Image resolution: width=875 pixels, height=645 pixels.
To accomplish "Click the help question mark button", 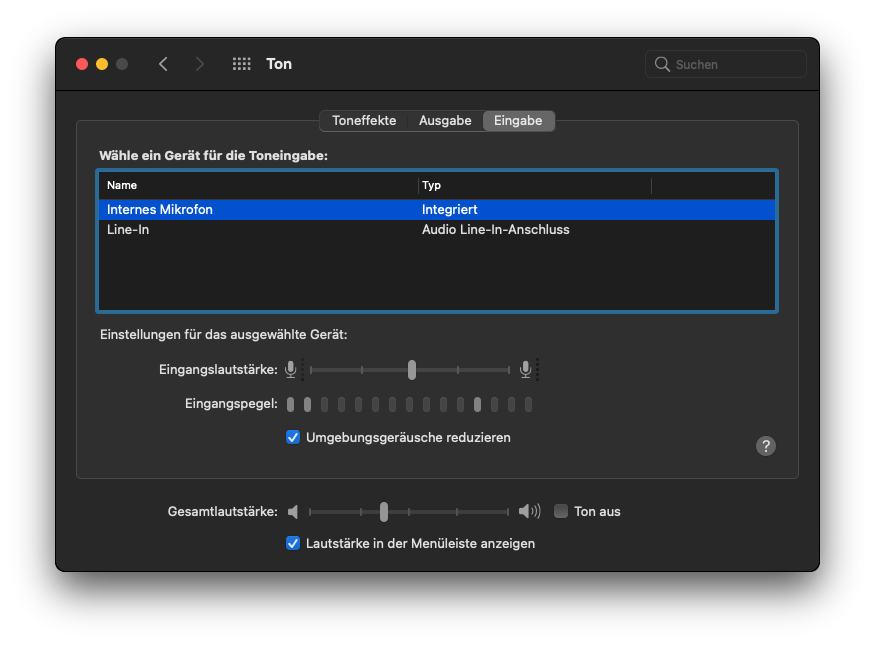I will (766, 446).
